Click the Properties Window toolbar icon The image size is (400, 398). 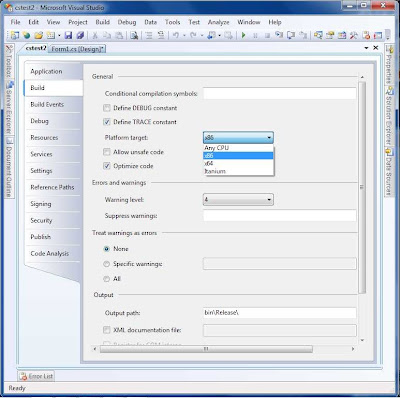pyautogui.click(x=330, y=35)
